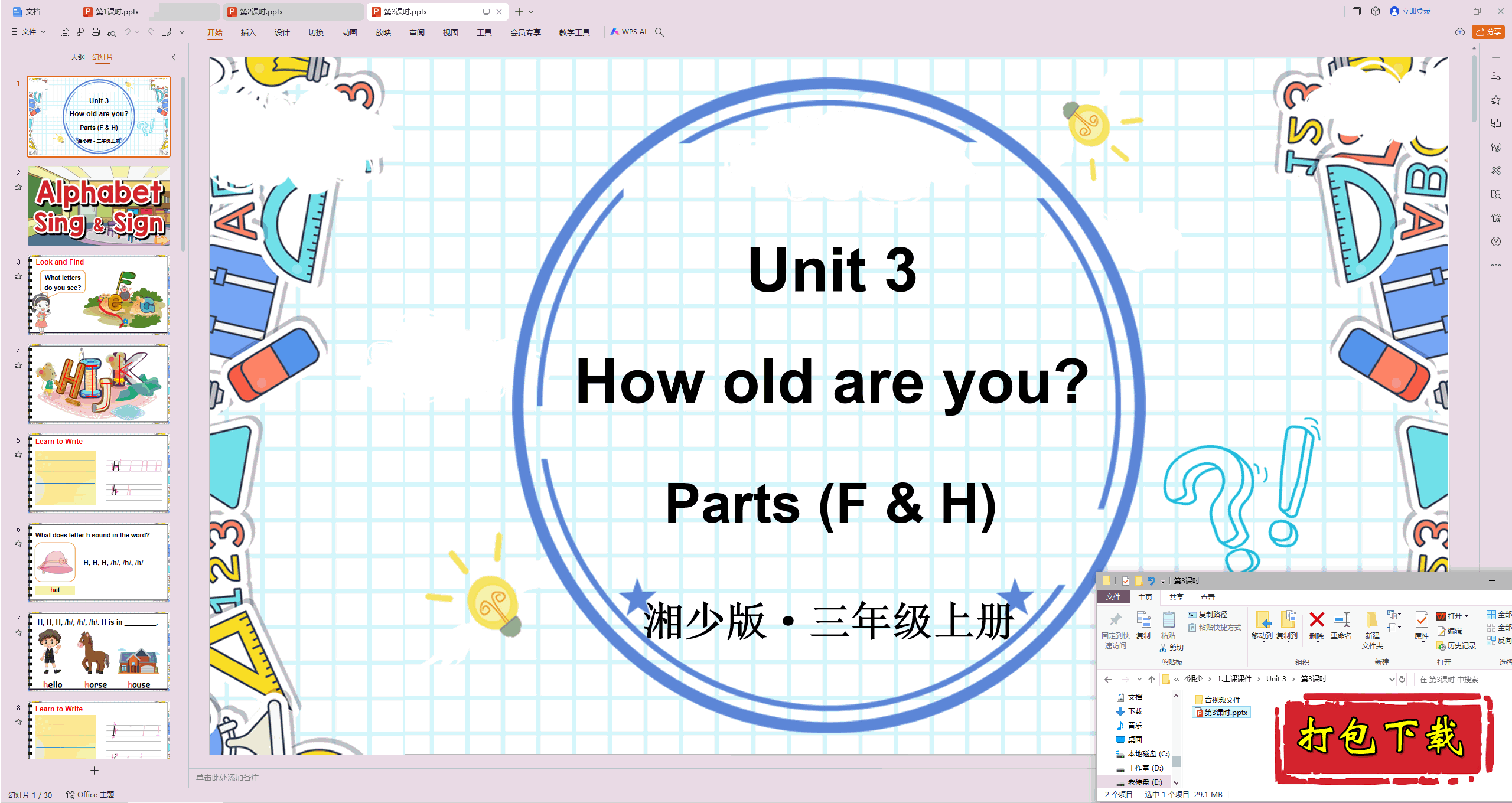Click Explorer refresh icon beside address bar
Image resolution: width=1512 pixels, height=803 pixels.
coord(1402,679)
